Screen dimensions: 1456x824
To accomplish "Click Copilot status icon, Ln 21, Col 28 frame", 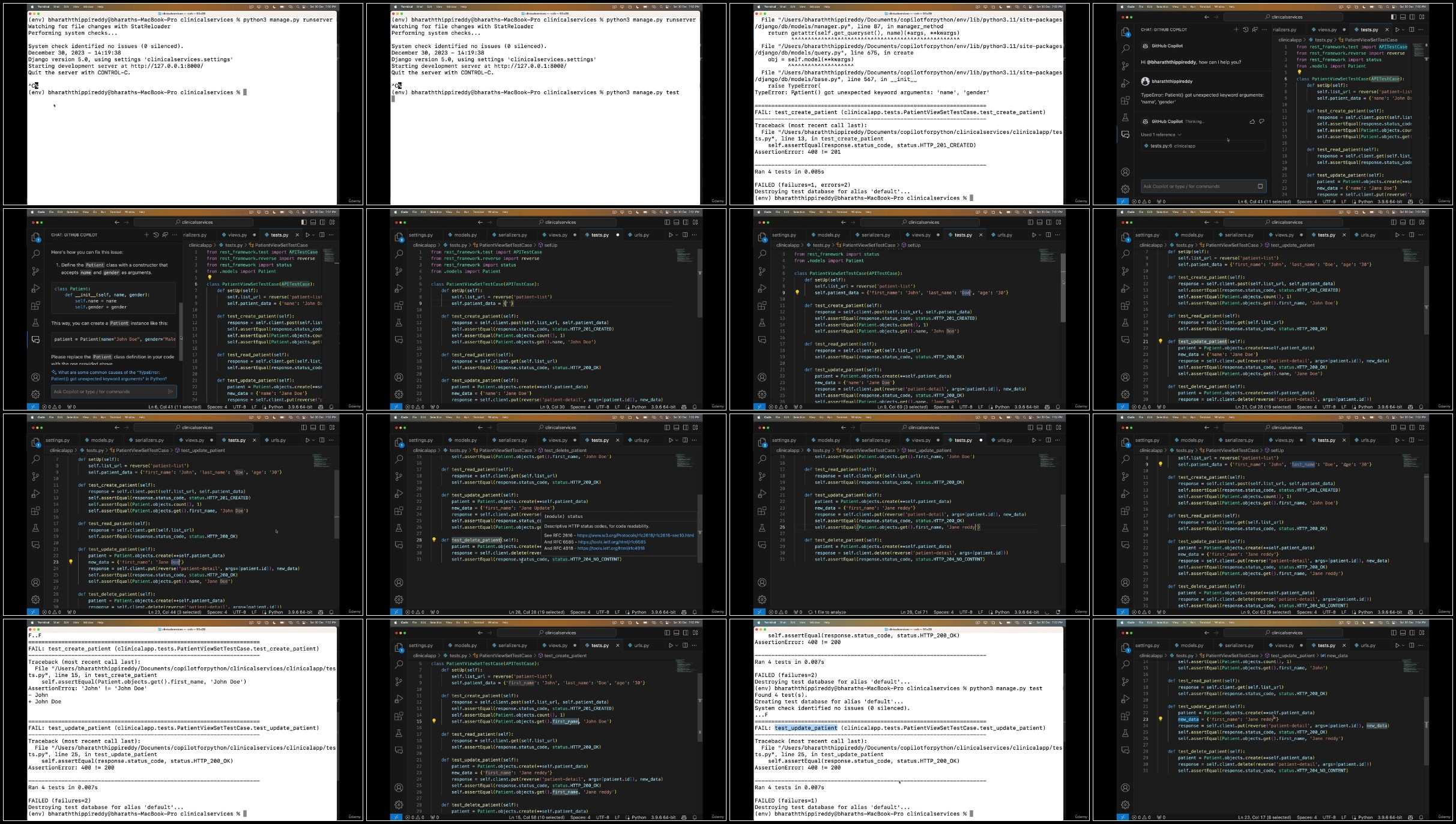I will [x=1410, y=407].
